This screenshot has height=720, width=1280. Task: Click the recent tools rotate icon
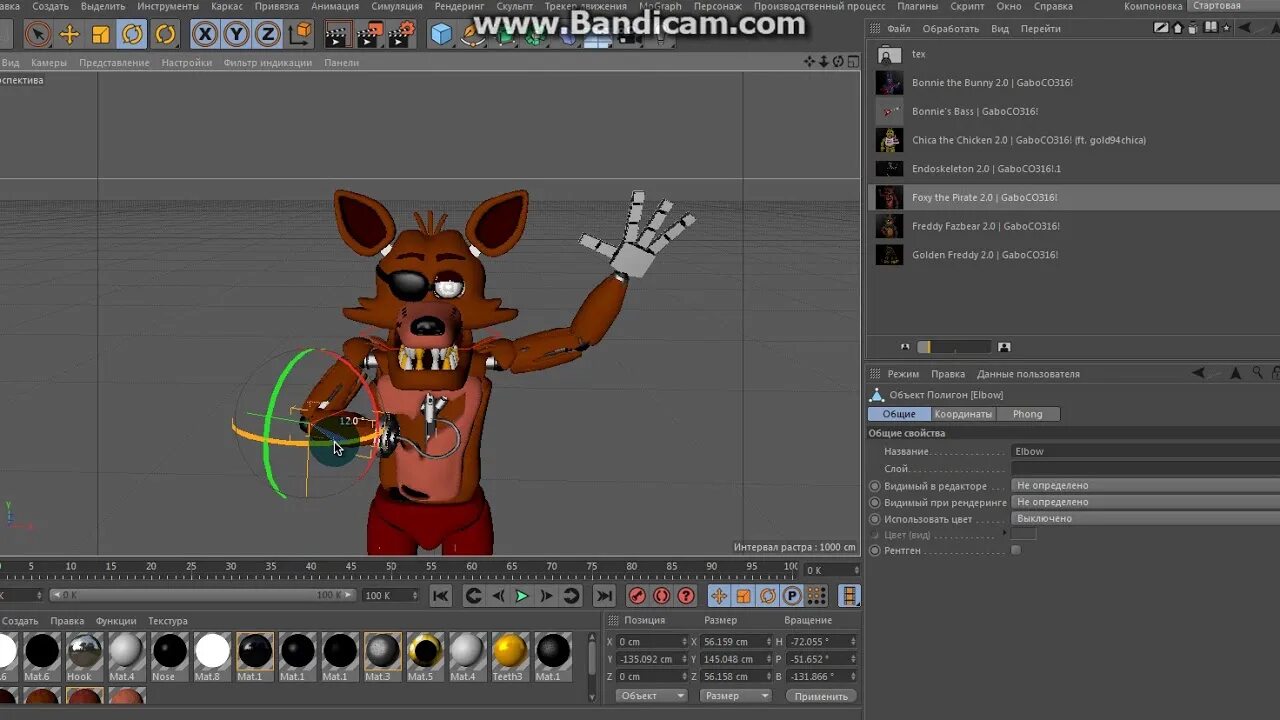click(166, 35)
